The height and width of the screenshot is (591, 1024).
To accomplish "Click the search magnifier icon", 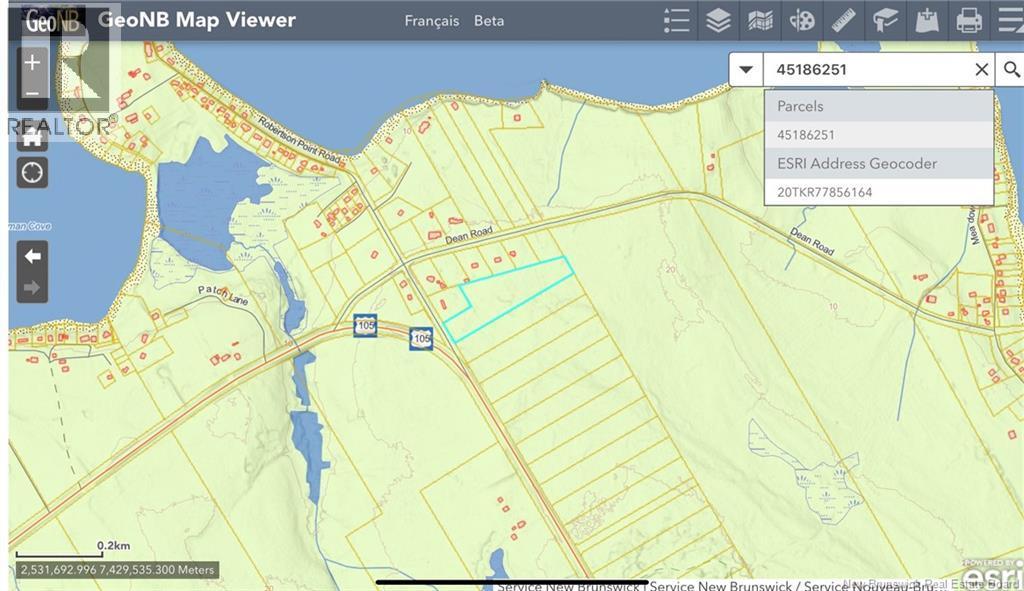I will click(1011, 69).
